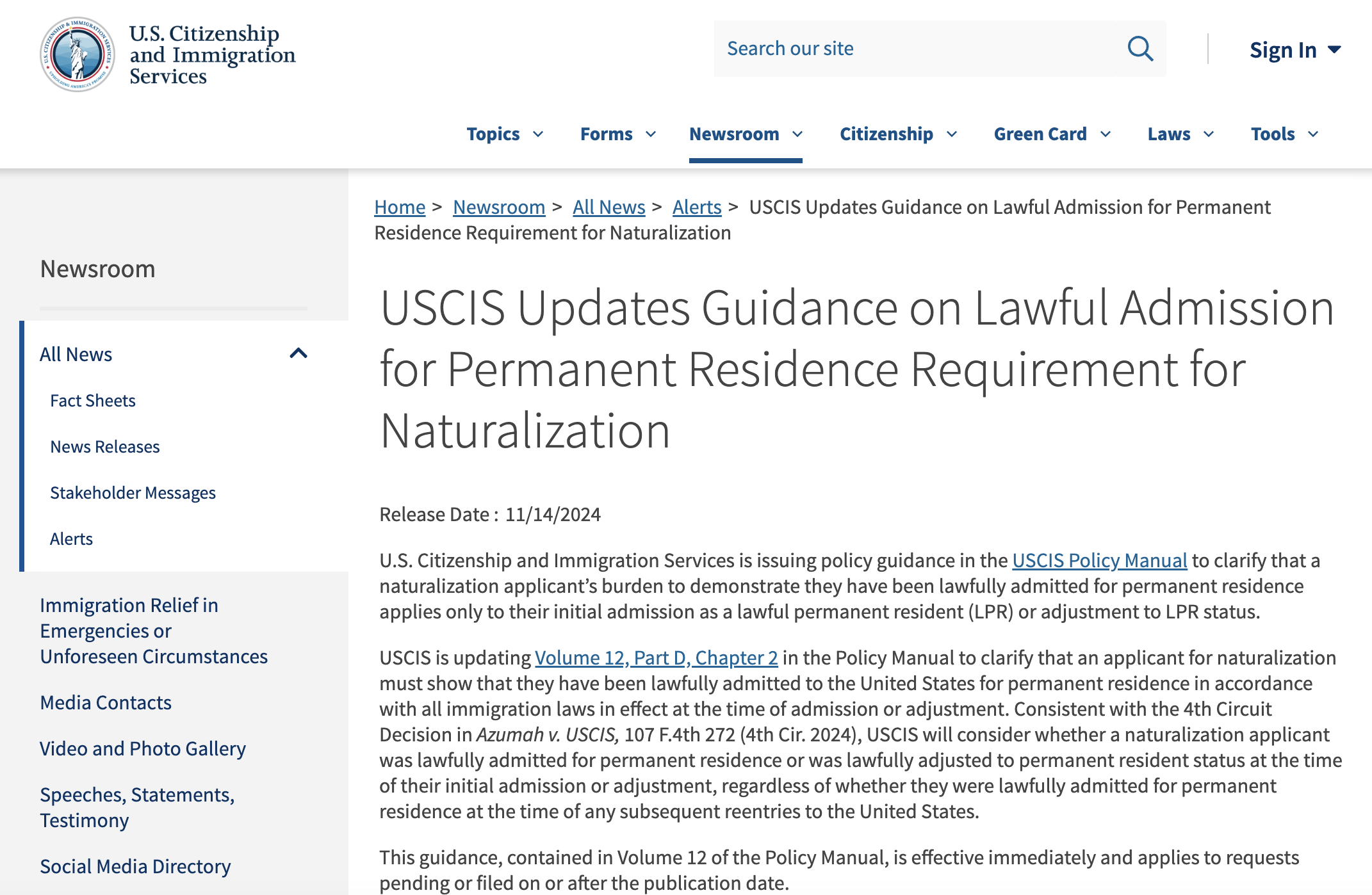Open the USCIS Policy Manual link
The height and width of the screenshot is (895, 1372).
click(x=1100, y=560)
